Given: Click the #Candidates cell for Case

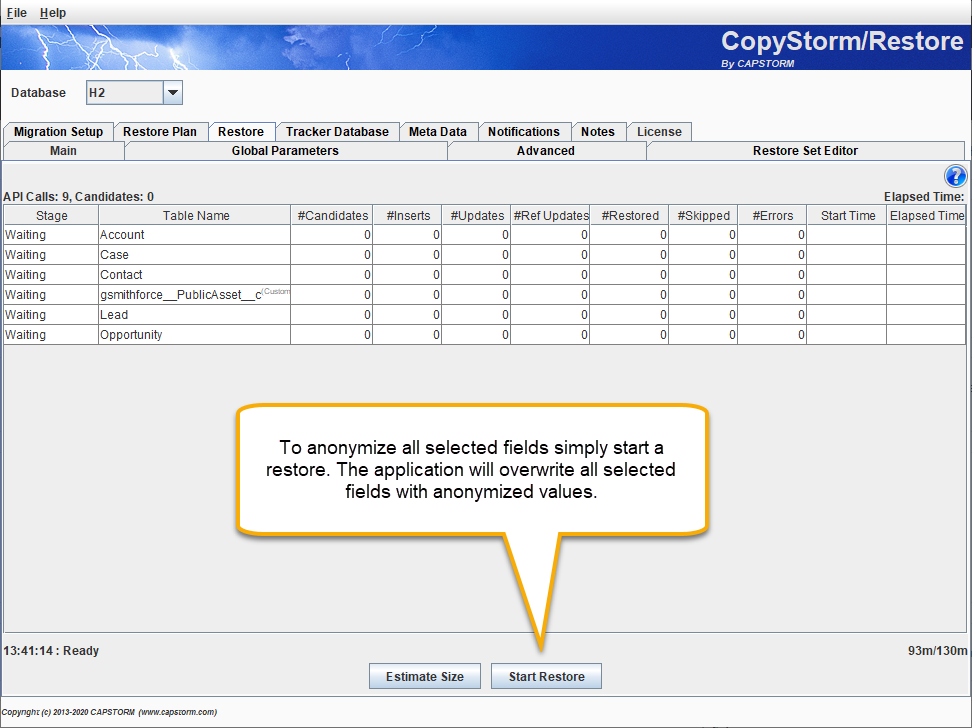Looking at the screenshot, I should [332, 255].
